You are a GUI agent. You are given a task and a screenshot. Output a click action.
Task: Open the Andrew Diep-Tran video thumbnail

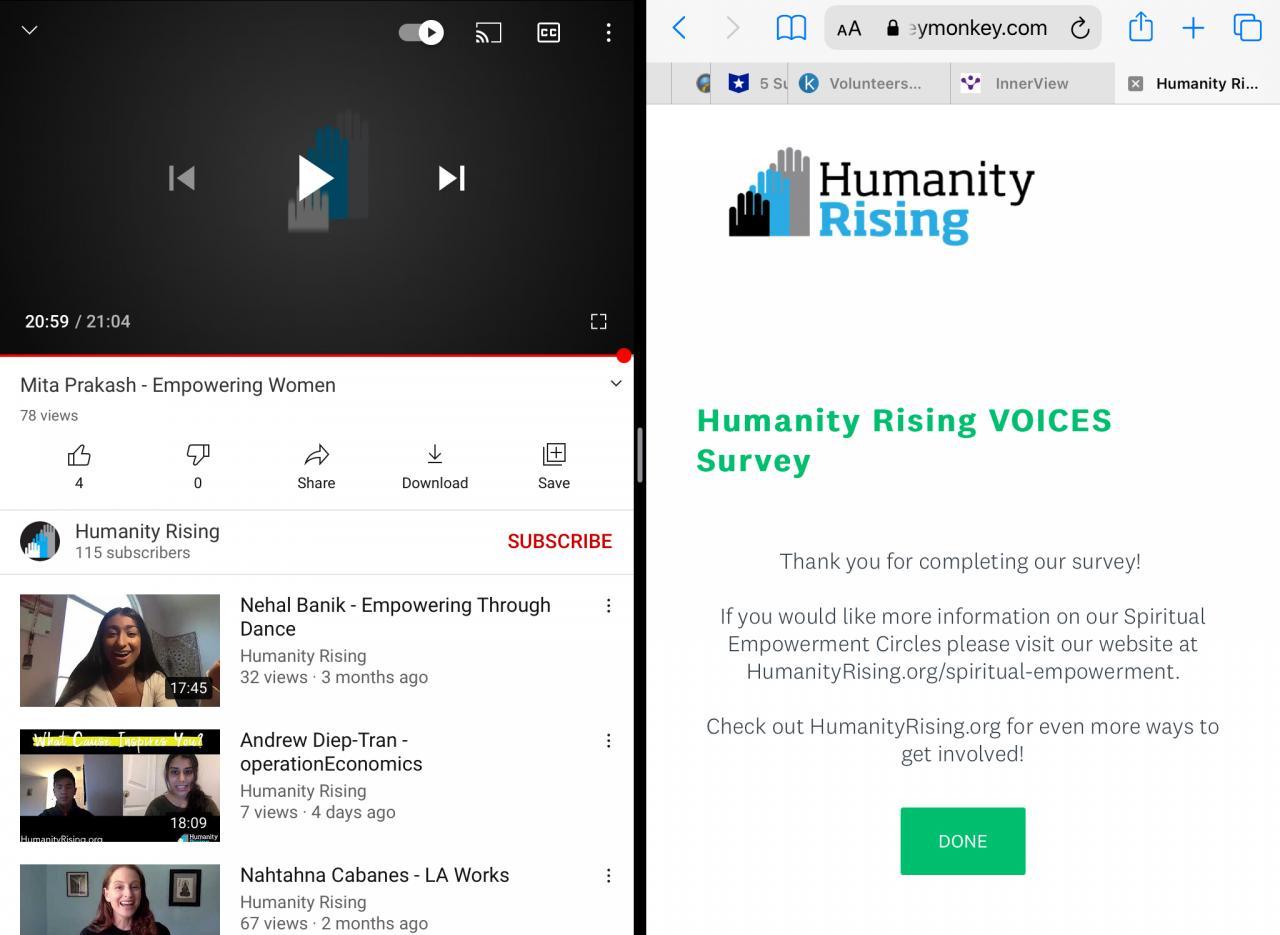tap(120, 785)
